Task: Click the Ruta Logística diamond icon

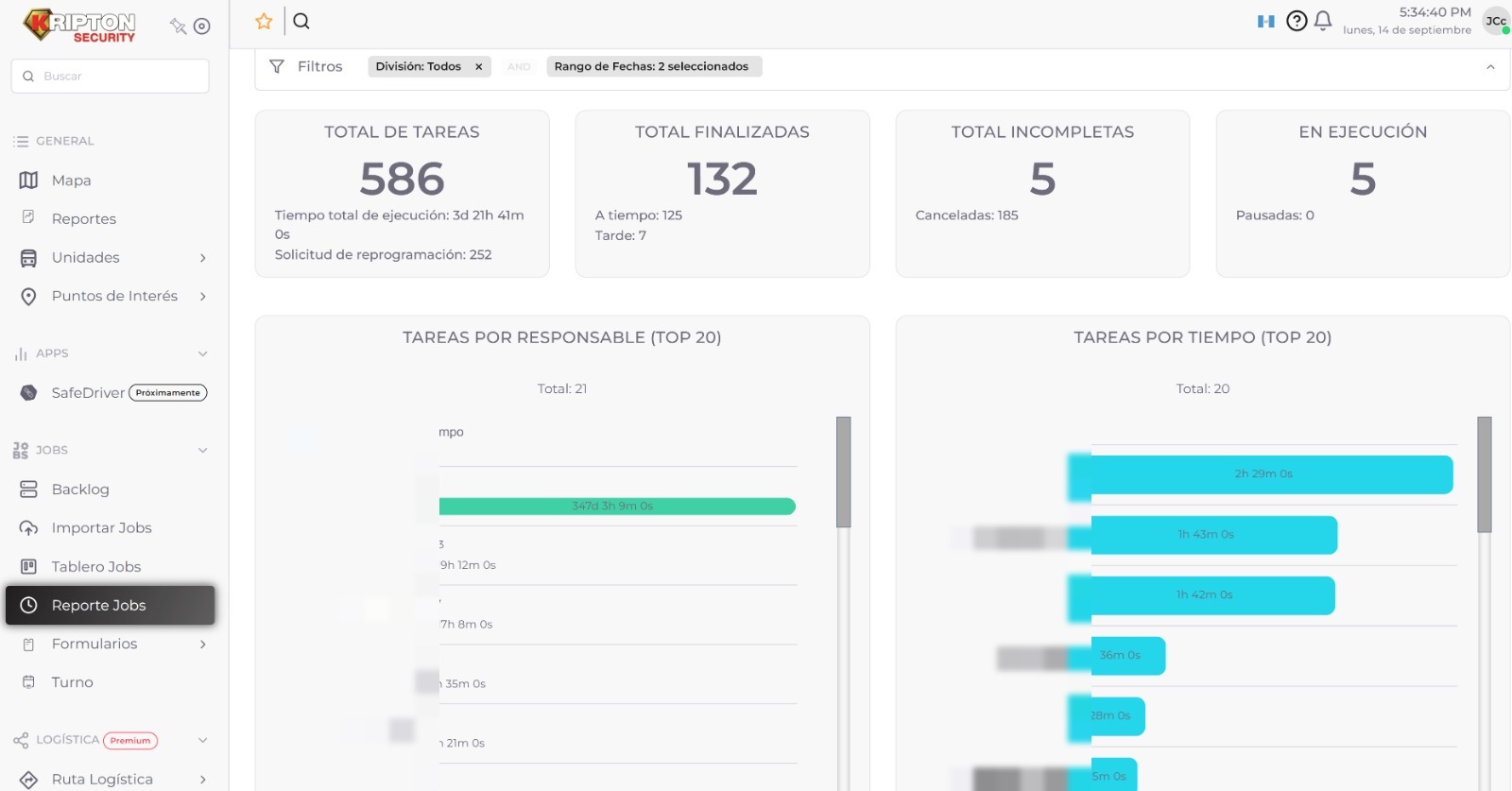Action: point(28,780)
